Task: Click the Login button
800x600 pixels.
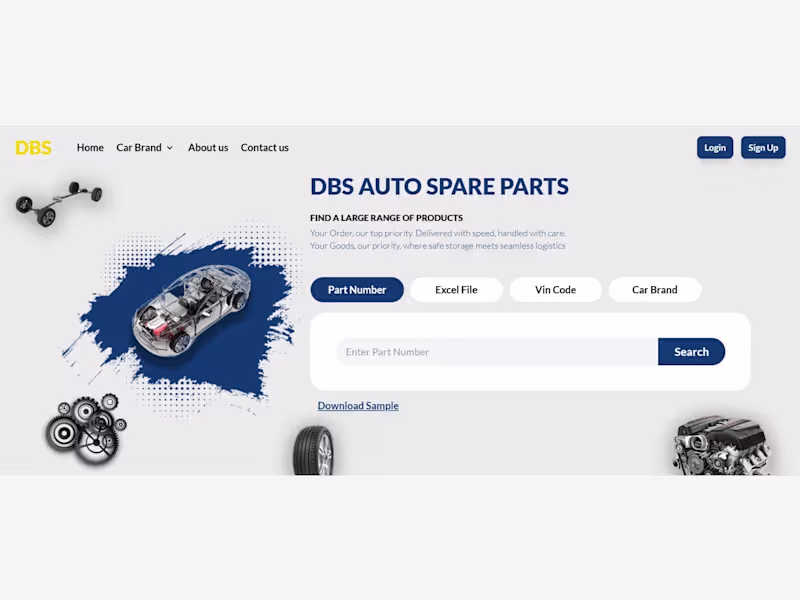Action: 714,147
